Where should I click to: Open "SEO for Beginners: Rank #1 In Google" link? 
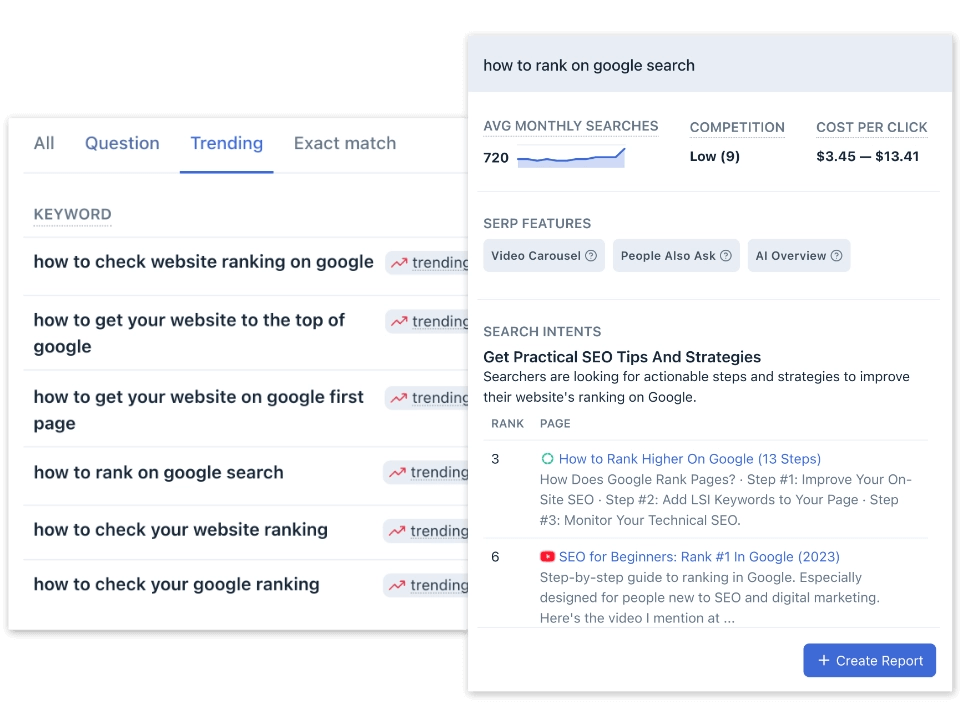pyautogui.click(x=699, y=557)
